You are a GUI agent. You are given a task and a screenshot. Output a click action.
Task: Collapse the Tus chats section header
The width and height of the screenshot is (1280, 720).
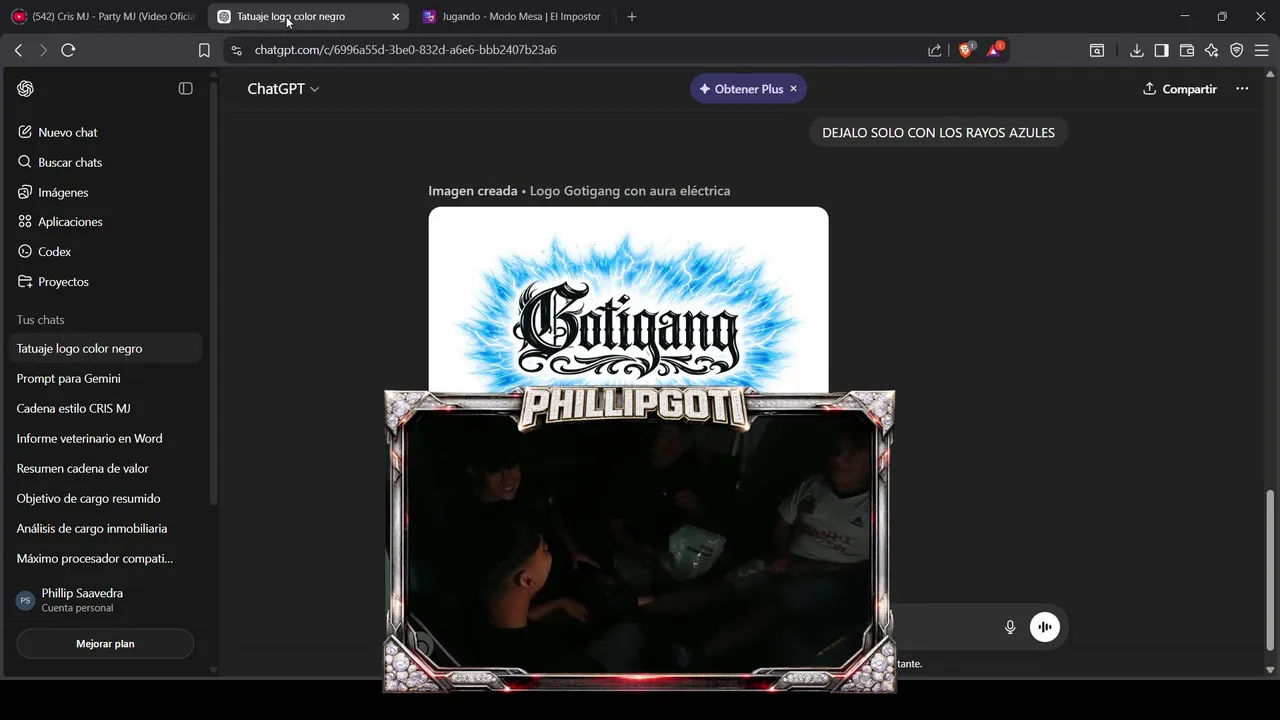(40, 320)
